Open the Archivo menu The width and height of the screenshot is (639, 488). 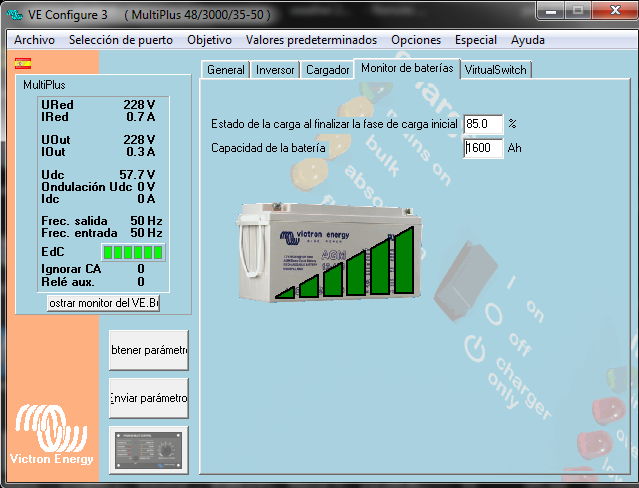point(34,40)
